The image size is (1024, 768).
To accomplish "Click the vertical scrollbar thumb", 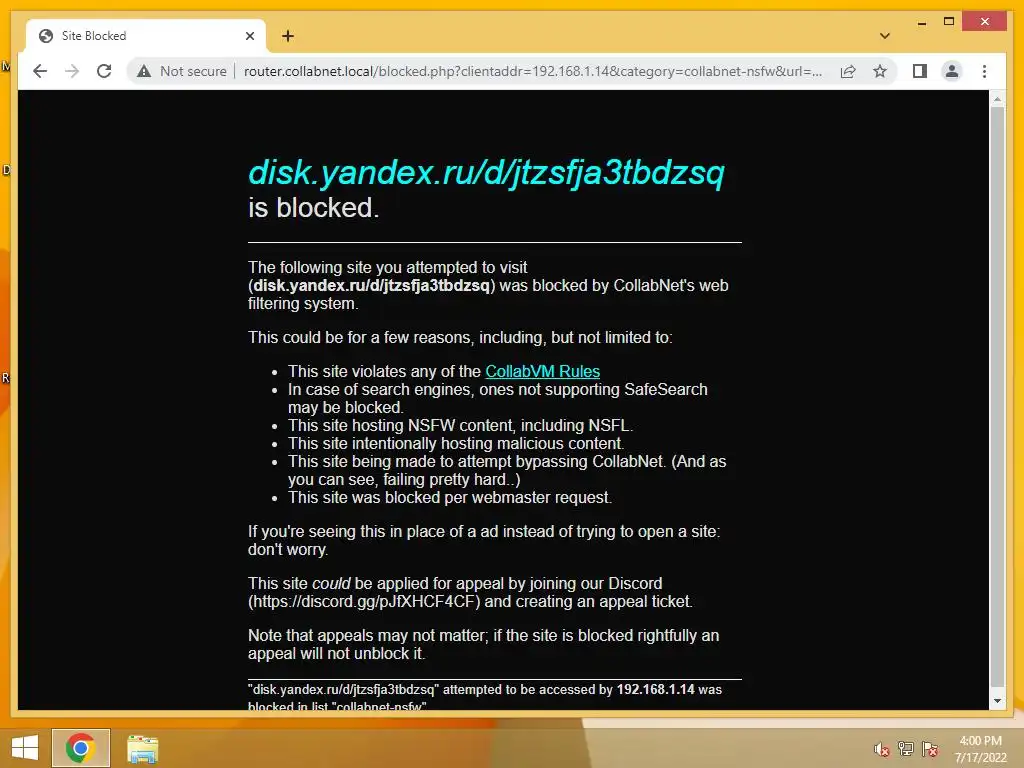I will (x=997, y=397).
